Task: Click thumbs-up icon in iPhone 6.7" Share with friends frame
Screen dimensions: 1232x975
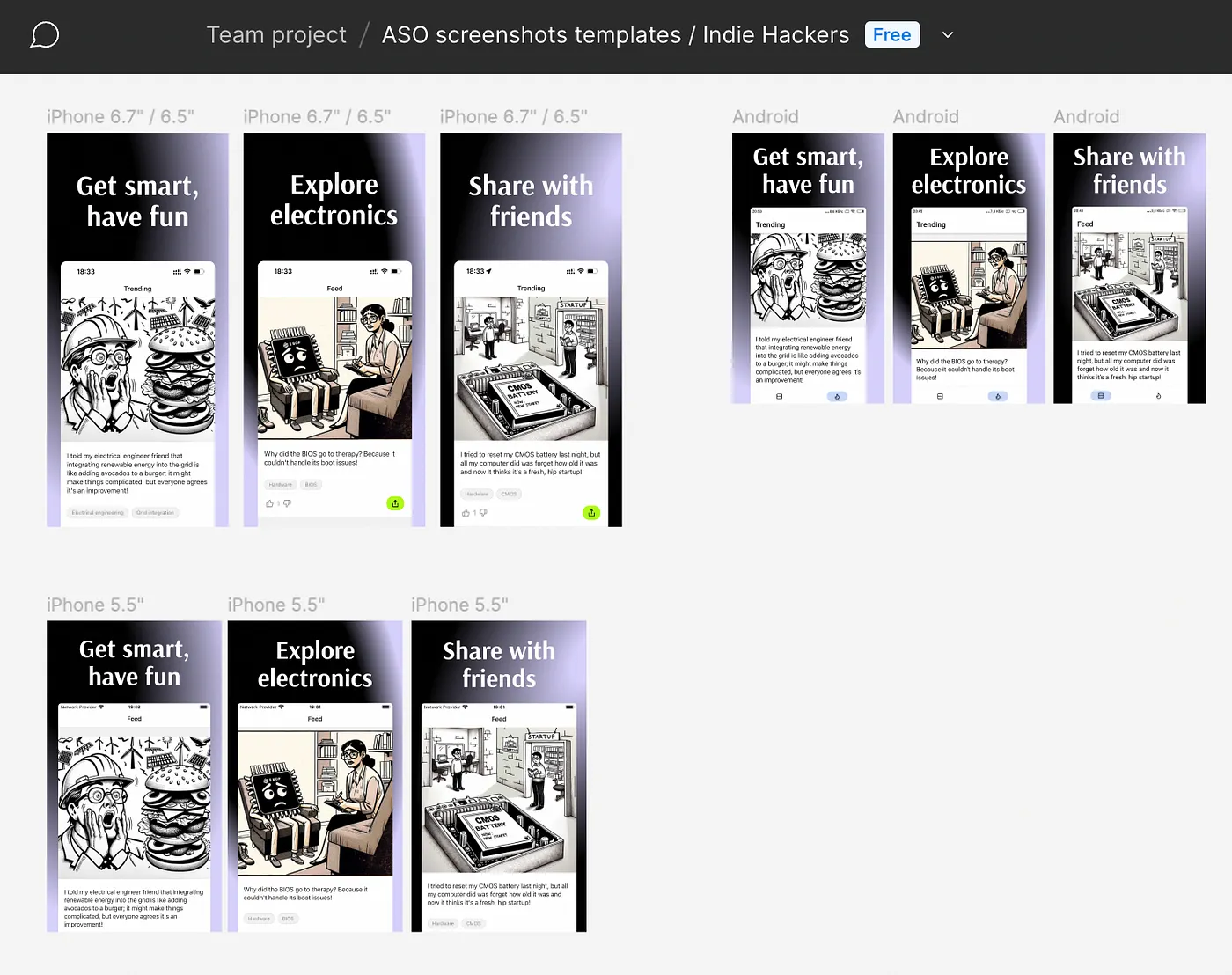Action: tap(466, 512)
